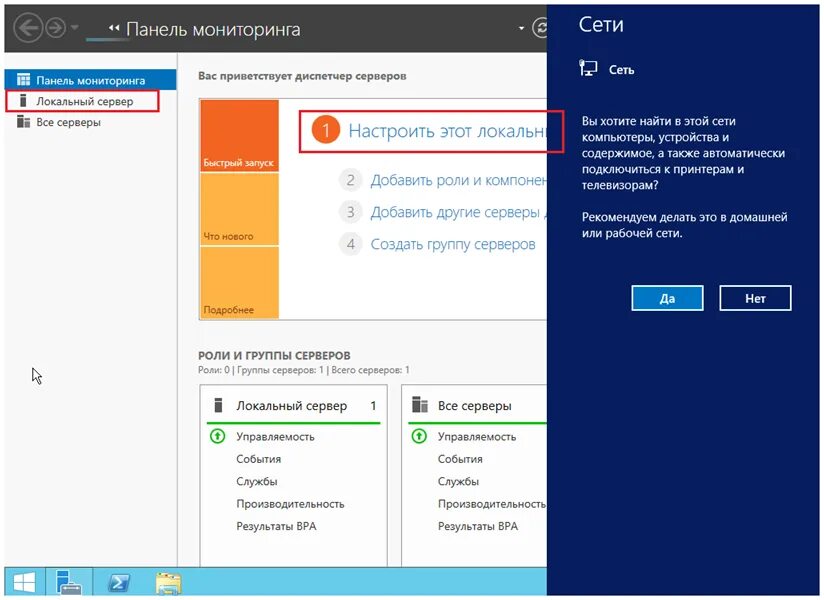The image size is (824, 600).
Task: Open File Explorer from the taskbar
Action: [x=168, y=582]
